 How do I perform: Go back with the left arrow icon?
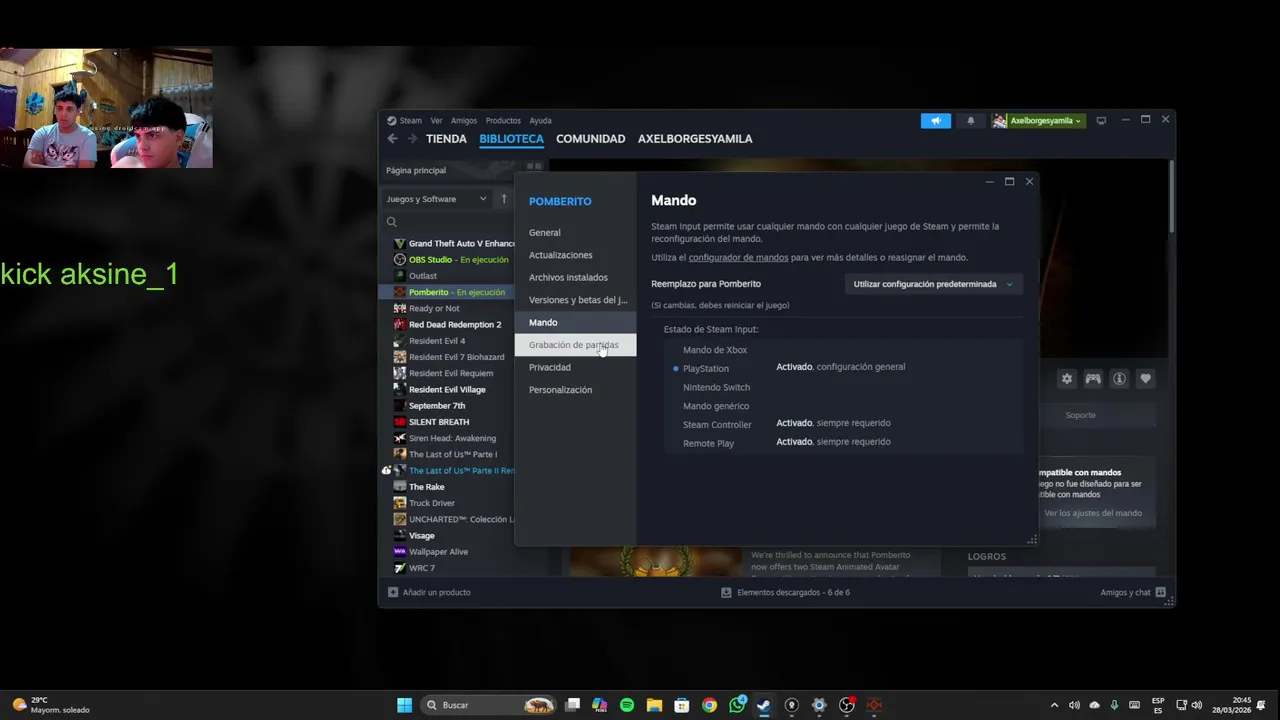pyautogui.click(x=392, y=139)
